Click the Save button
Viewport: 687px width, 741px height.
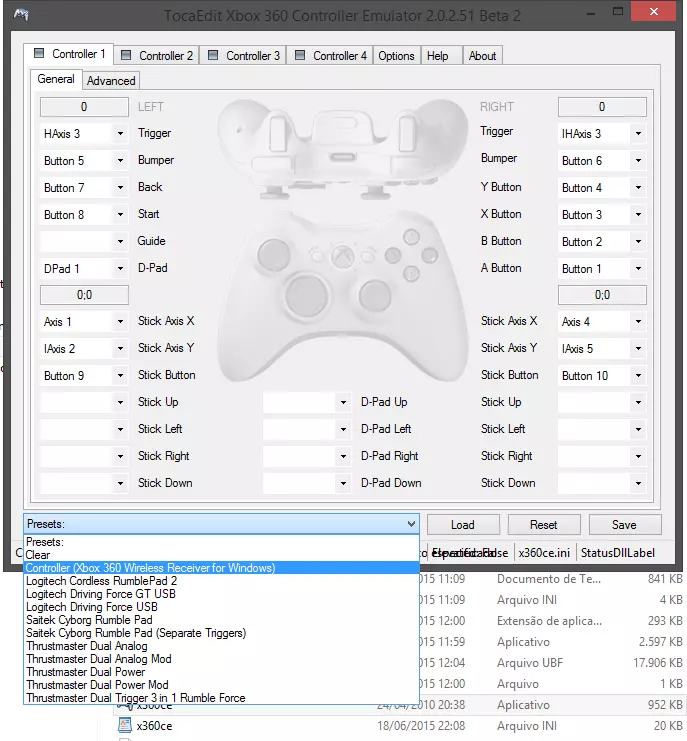coord(625,525)
